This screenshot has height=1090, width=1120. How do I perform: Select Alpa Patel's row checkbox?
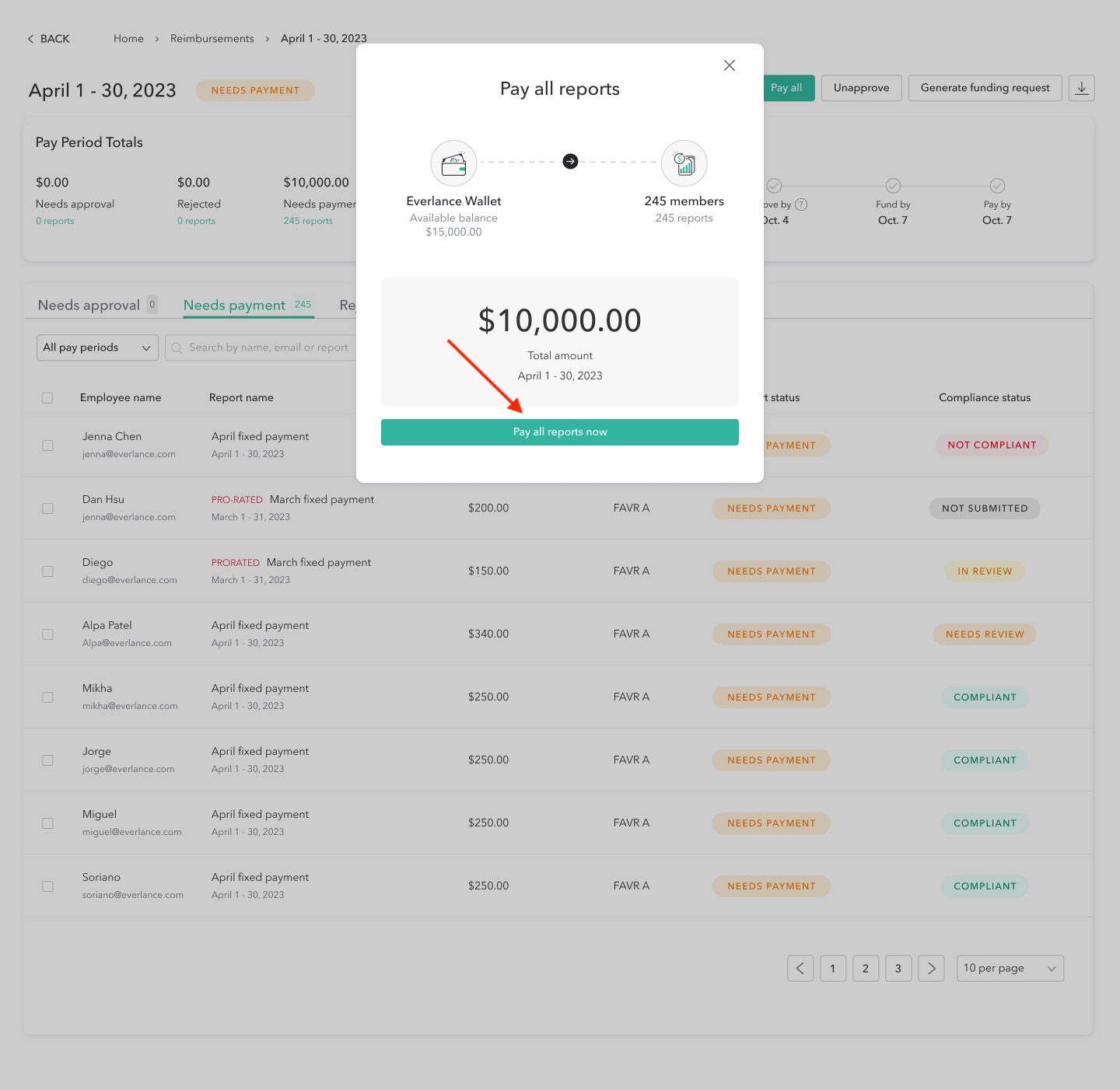click(x=47, y=634)
